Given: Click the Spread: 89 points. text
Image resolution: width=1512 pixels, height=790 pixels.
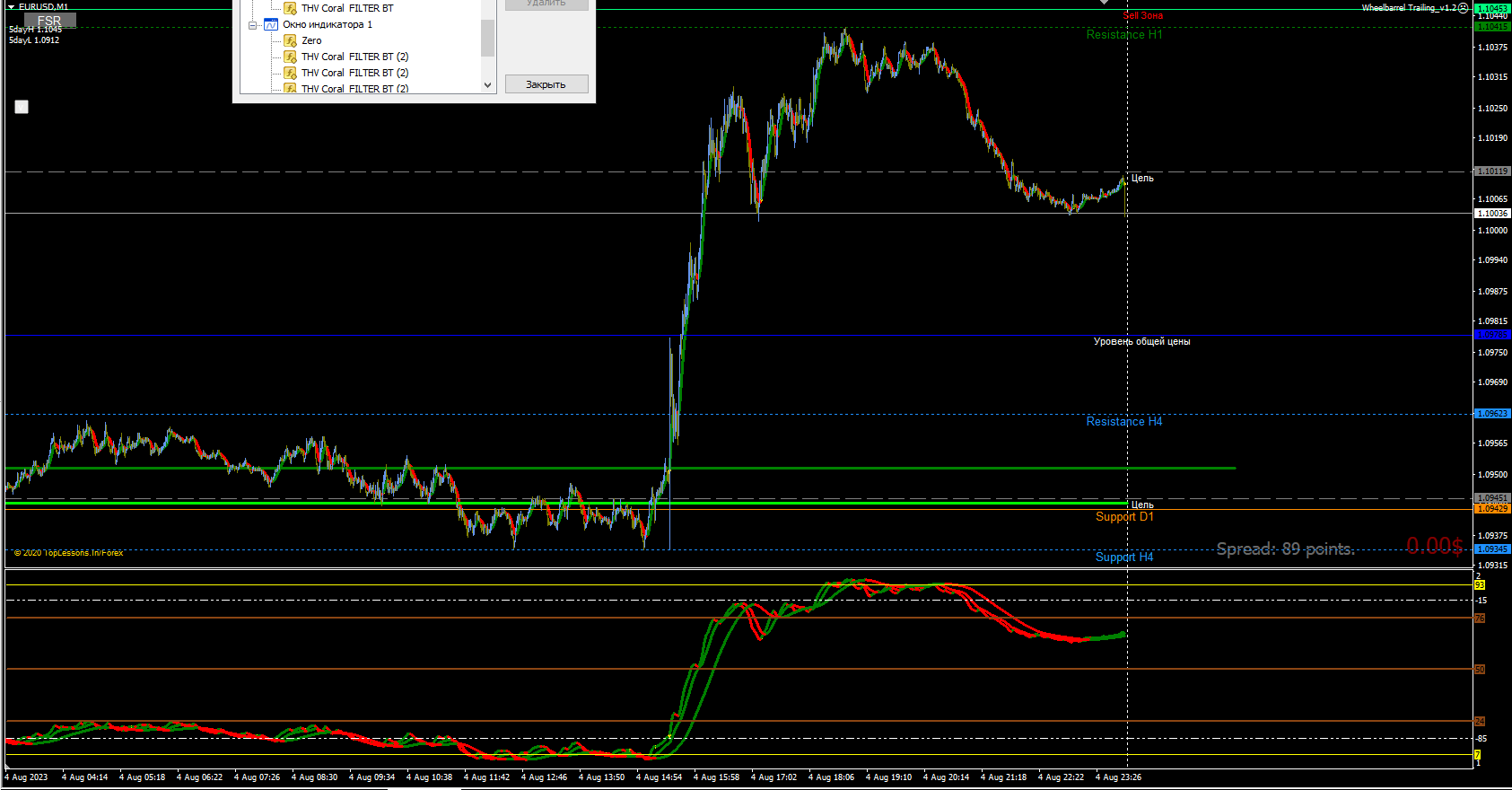Looking at the screenshot, I should 1285,549.
